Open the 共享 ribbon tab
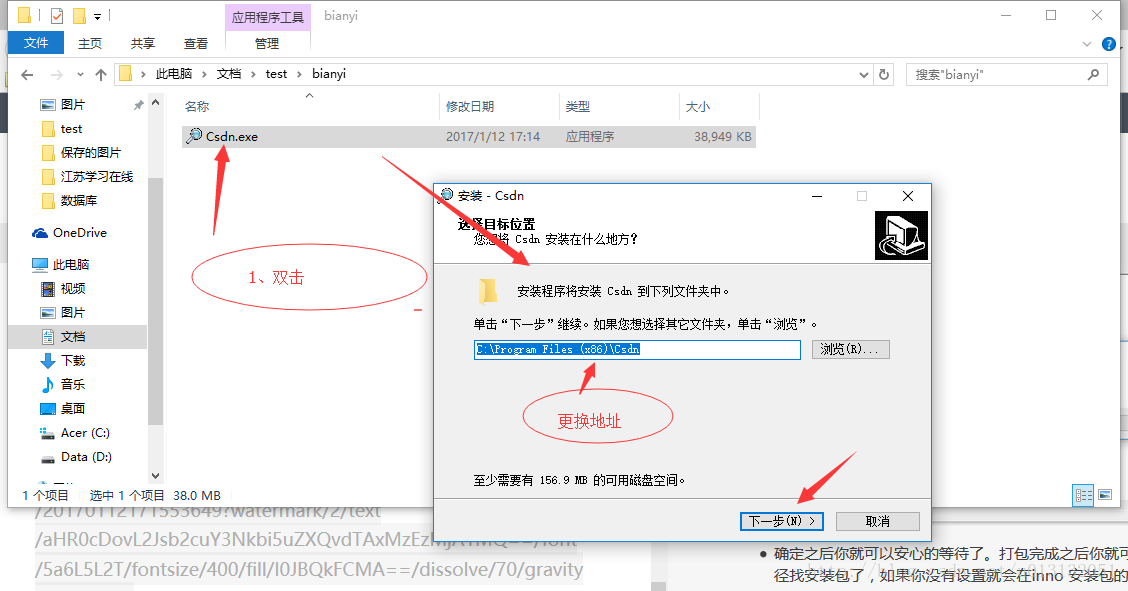1128x591 pixels. 142,44
